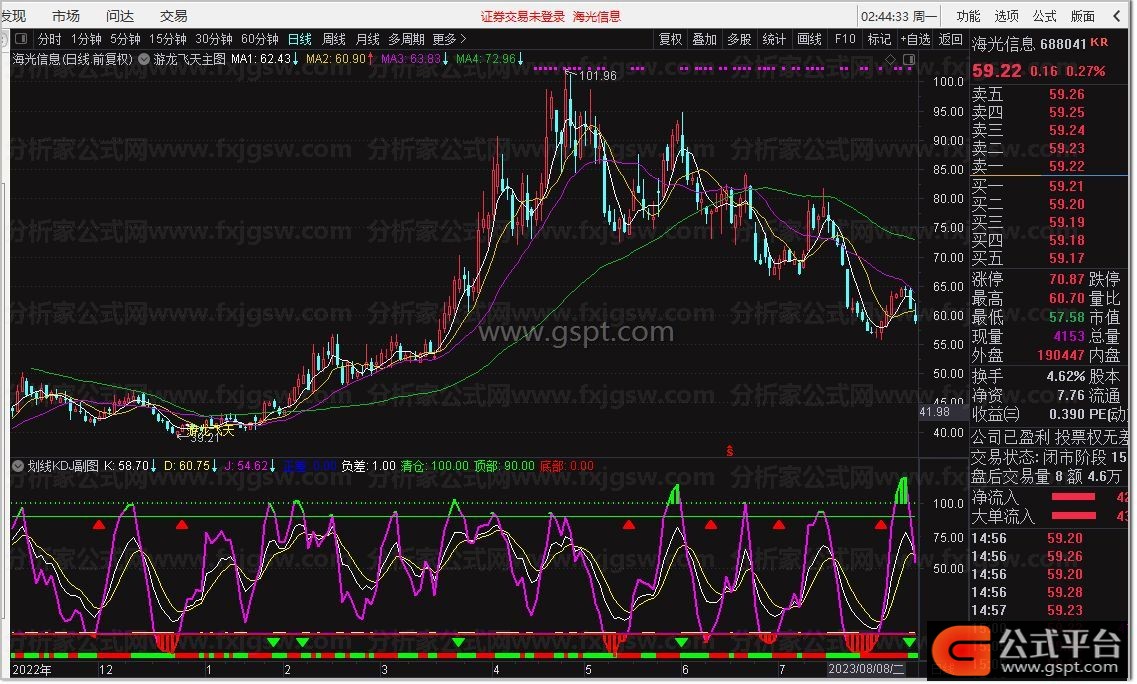Viewport: 1137px width, 684px height.
Task: Click the J: 54.62 indicator value
Action: (x=249, y=466)
